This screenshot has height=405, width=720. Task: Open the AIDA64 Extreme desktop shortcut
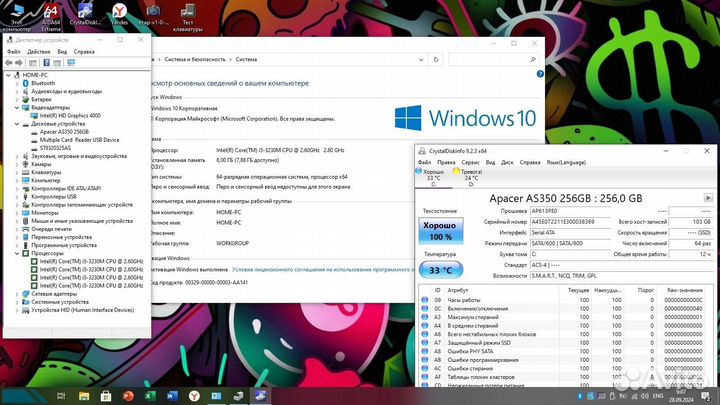click(x=51, y=17)
